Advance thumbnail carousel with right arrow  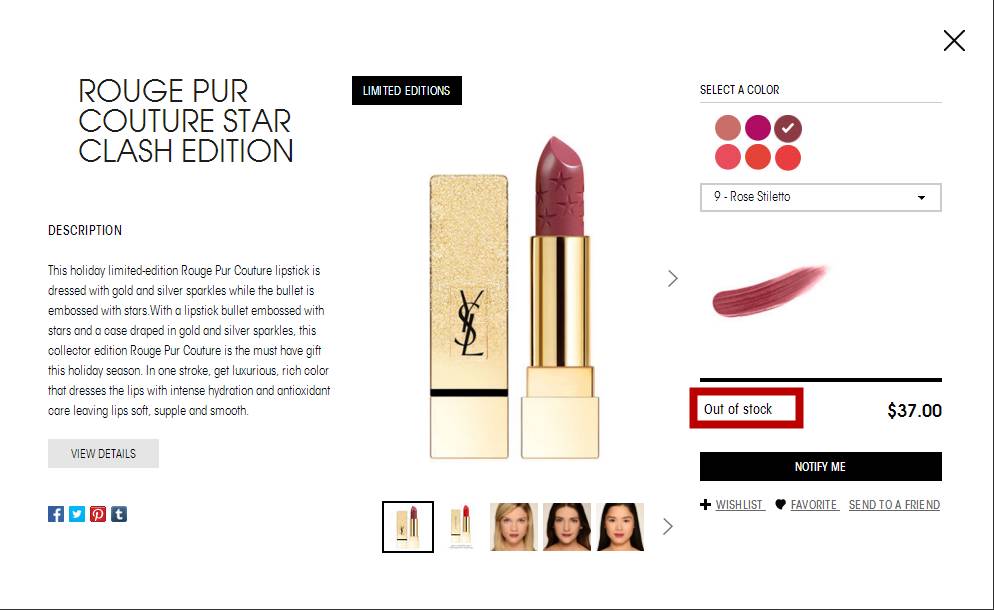coord(668,526)
